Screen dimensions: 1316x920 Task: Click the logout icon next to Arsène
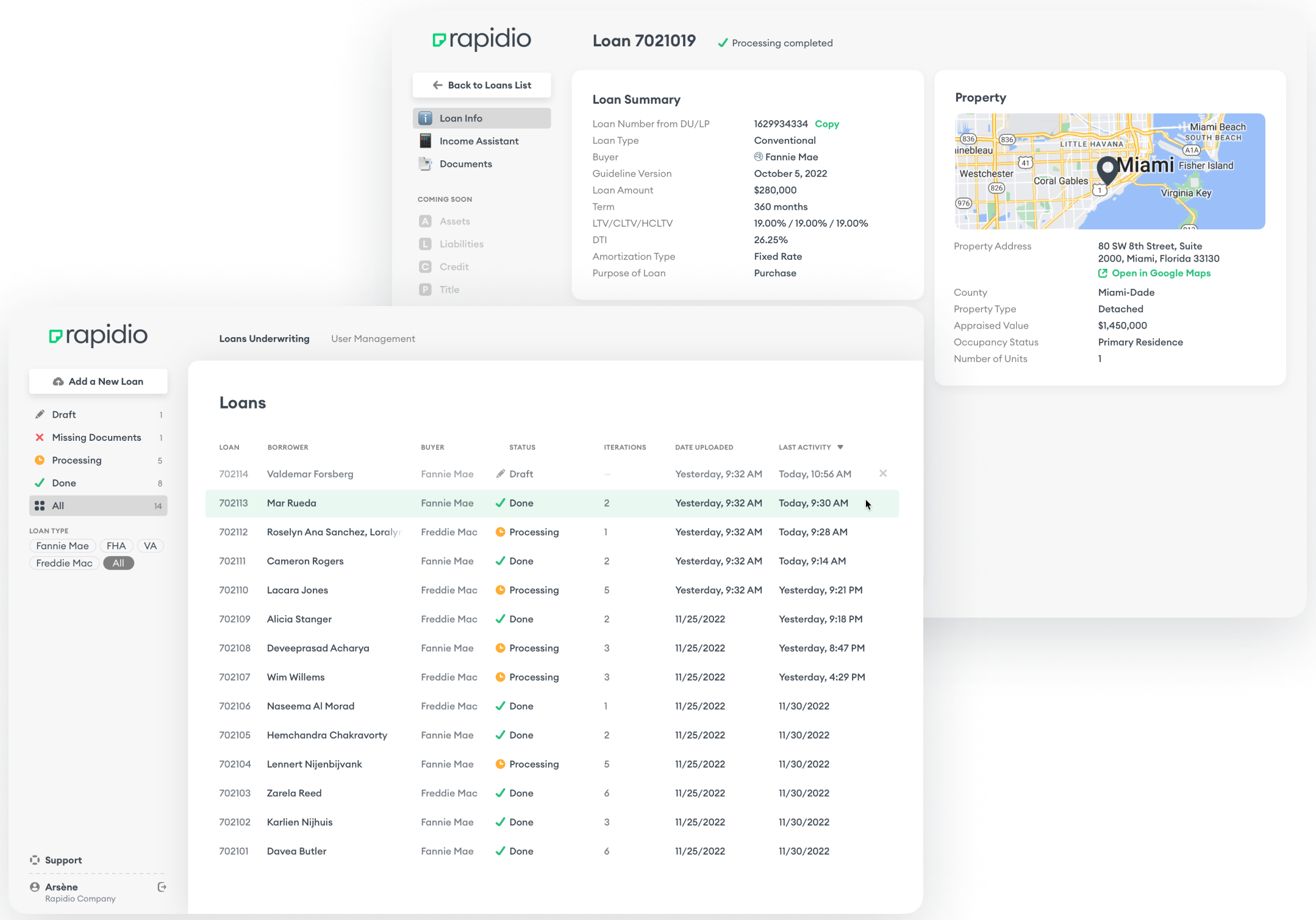pos(162,887)
